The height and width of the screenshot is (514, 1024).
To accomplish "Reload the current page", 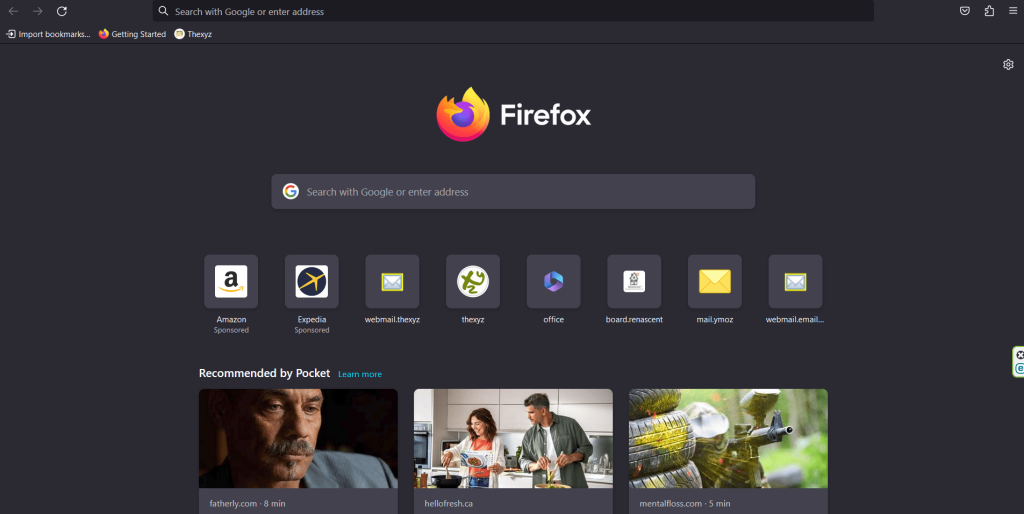I will [x=61, y=11].
